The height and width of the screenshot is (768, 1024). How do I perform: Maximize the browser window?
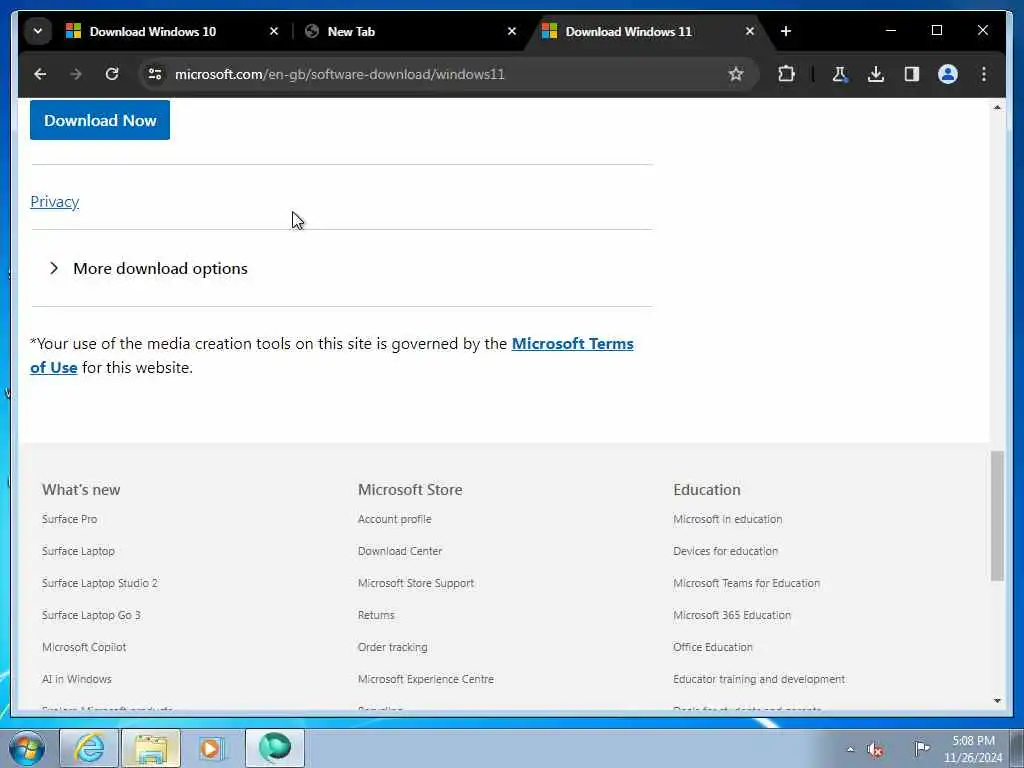936,31
